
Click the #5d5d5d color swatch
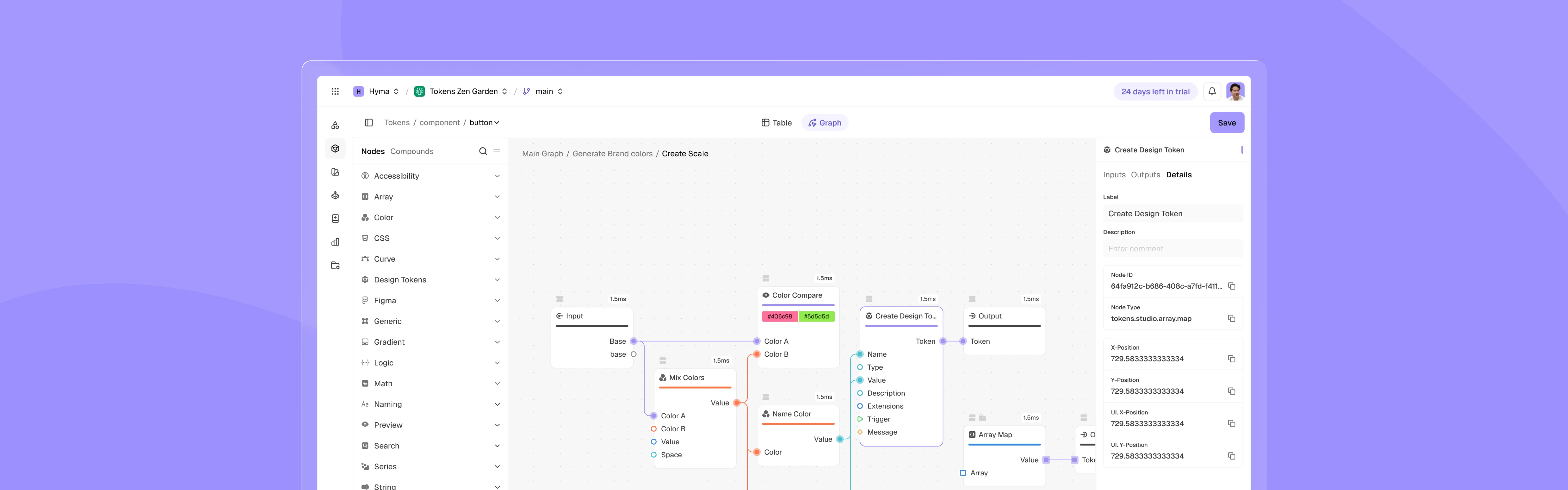[816, 317]
